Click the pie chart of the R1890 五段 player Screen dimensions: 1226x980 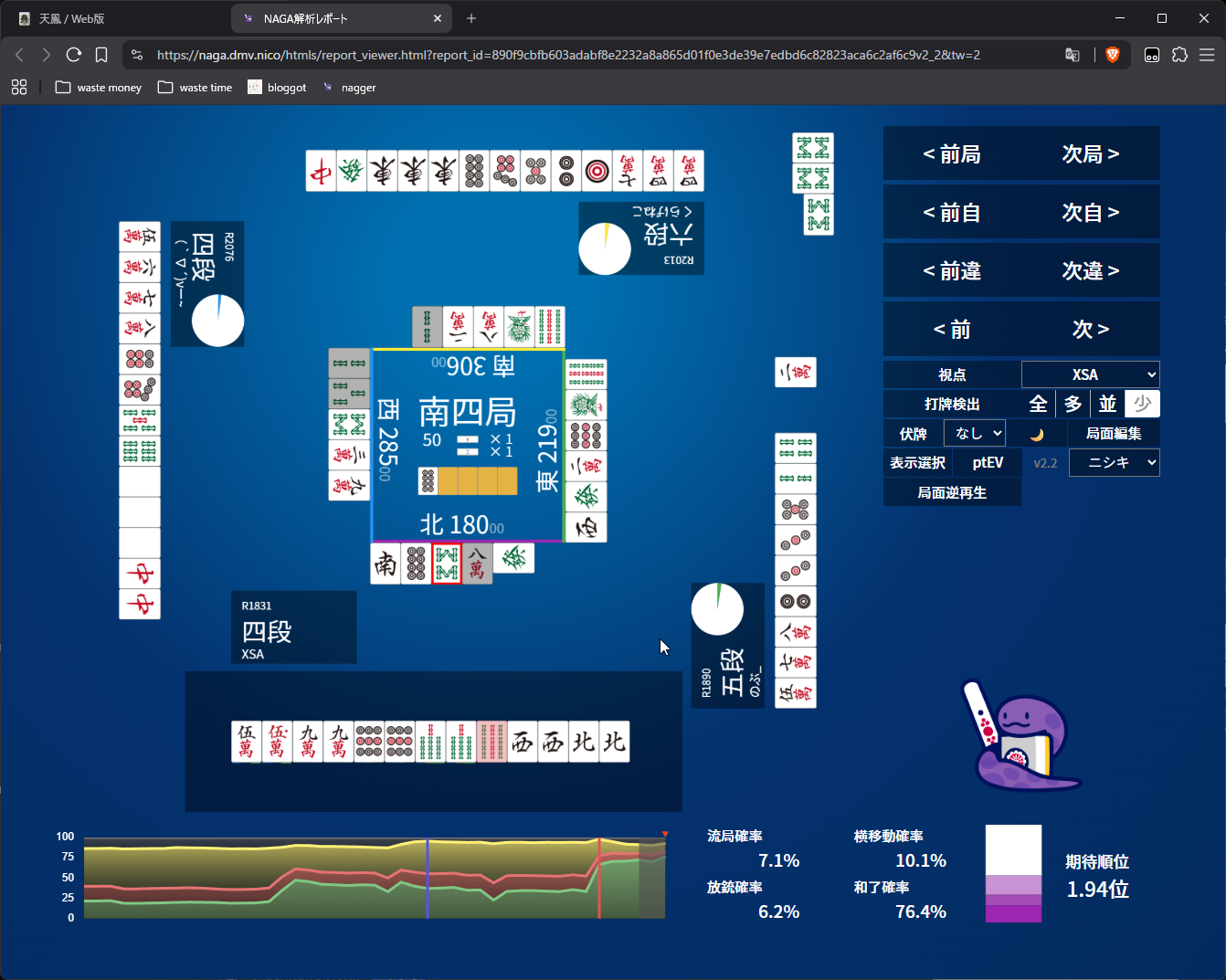click(717, 609)
